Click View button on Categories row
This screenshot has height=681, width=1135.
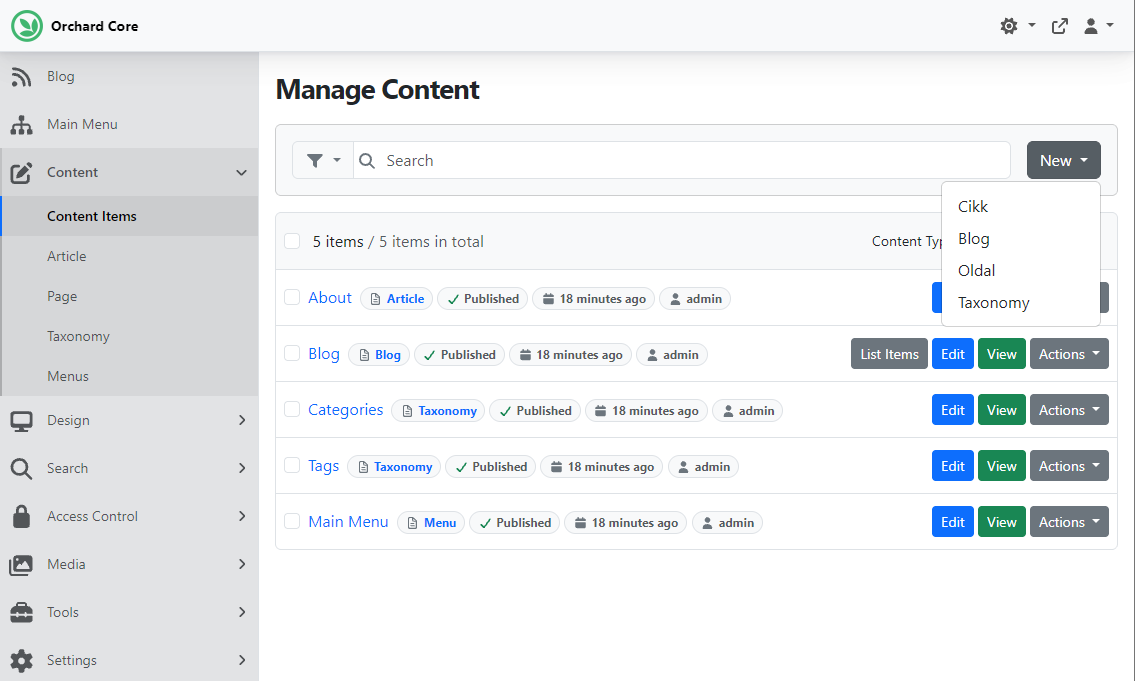pyautogui.click(x=1001, y=410)
